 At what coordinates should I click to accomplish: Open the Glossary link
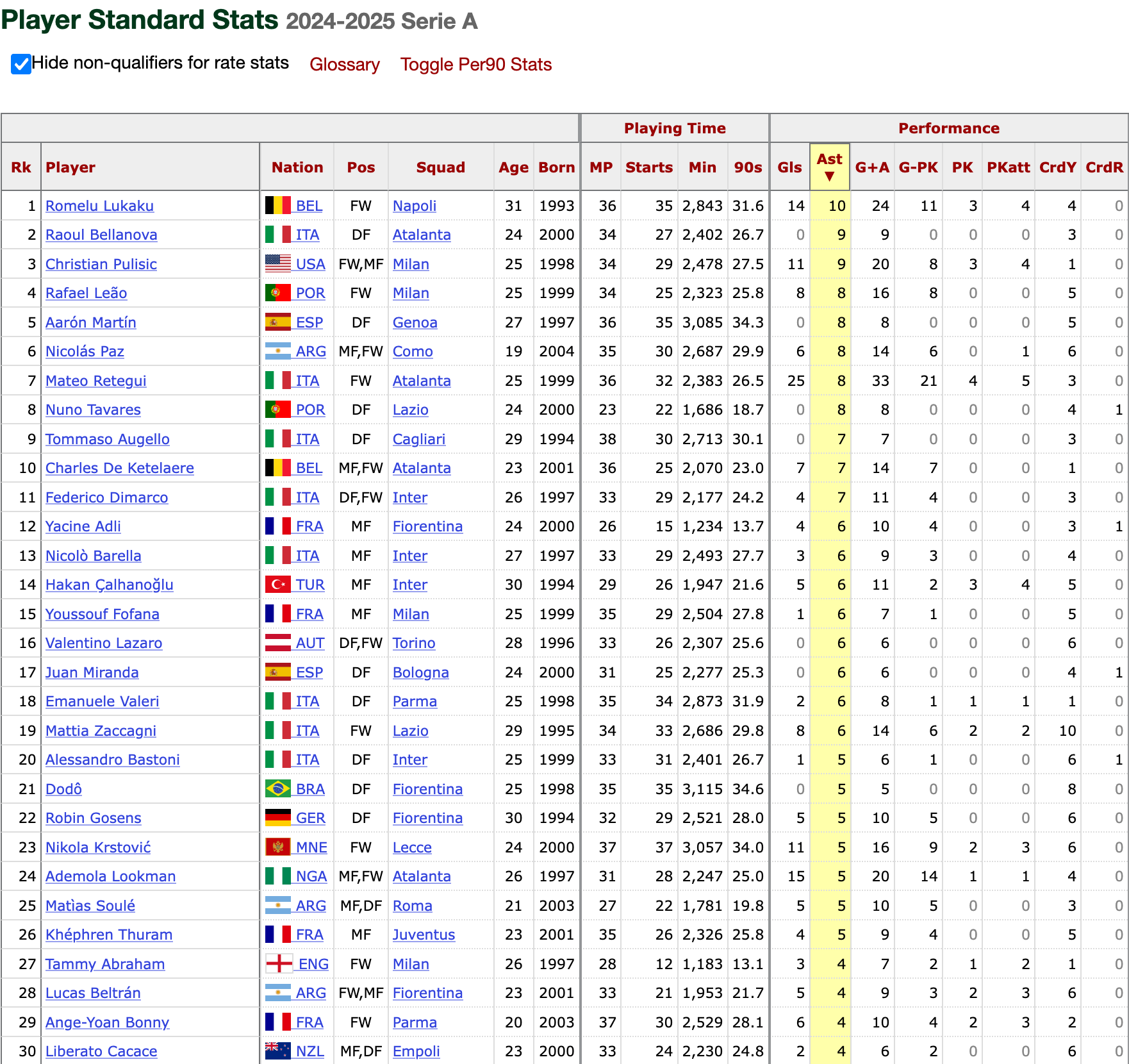click(345, 65)
